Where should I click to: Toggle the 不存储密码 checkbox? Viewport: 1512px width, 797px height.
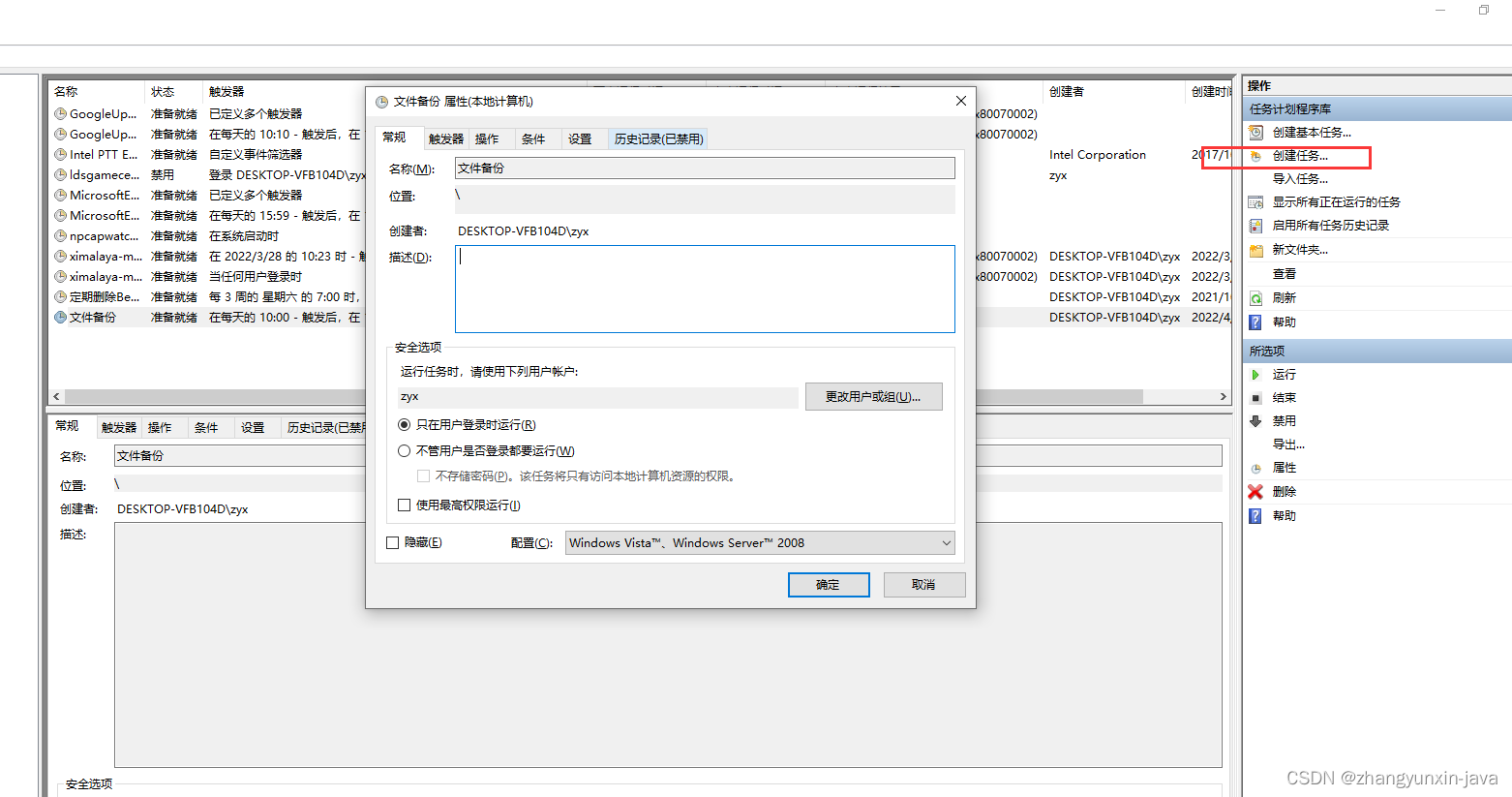click(x=423, y=475)
